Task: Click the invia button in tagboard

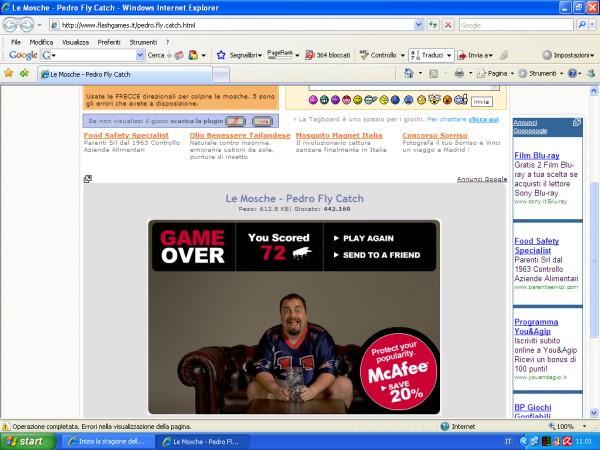Action: [481, 102]
